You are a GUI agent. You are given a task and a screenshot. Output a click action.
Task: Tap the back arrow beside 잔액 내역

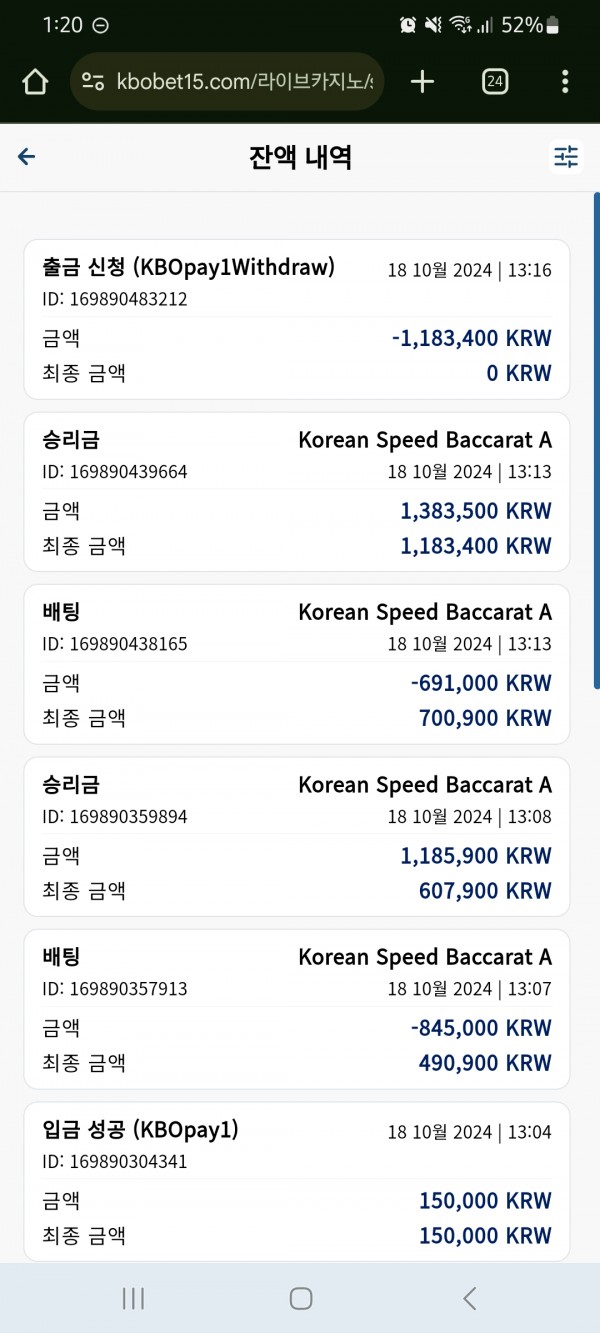(x=27, y=156)
